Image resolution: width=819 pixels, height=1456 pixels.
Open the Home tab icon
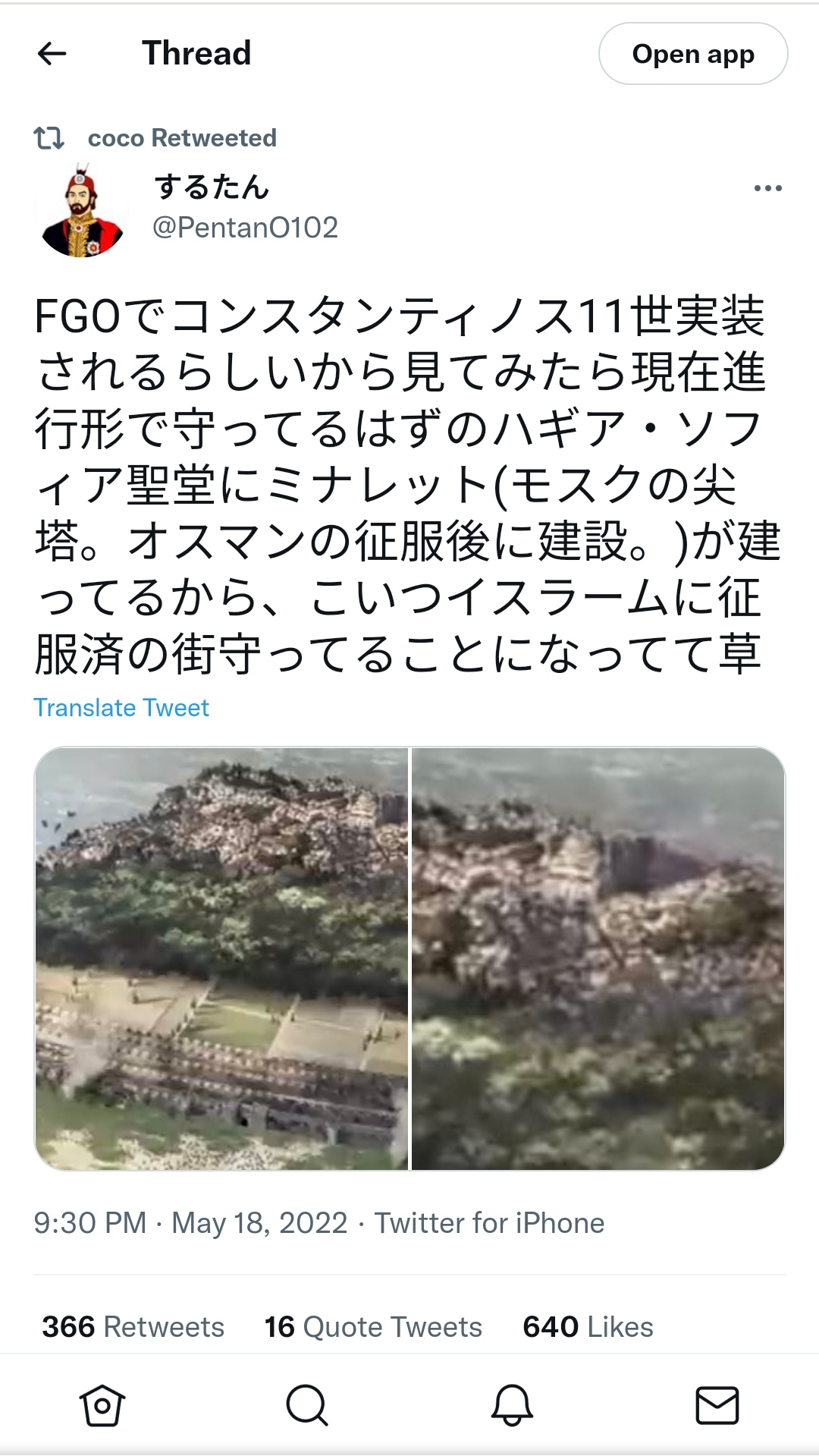tap(102, 1405)
